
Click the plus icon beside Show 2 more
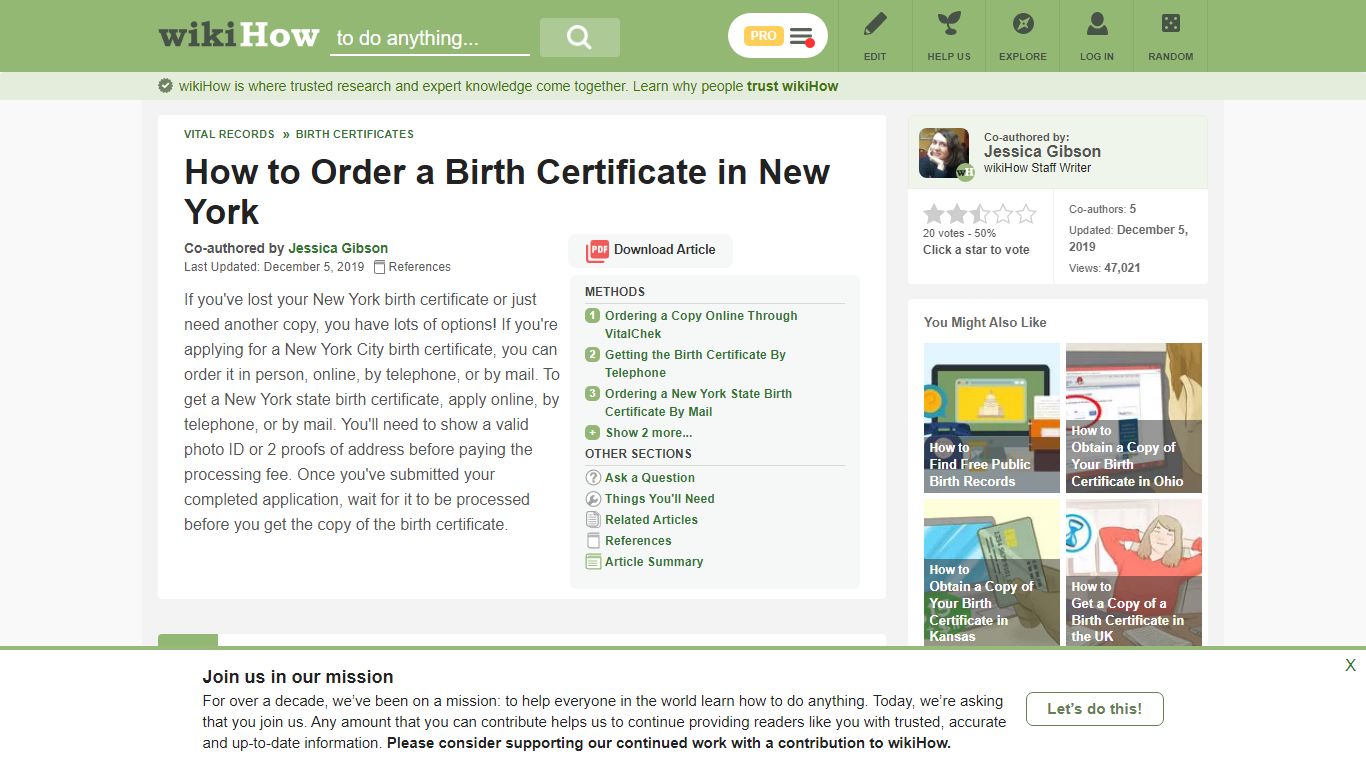pos(593,433)
